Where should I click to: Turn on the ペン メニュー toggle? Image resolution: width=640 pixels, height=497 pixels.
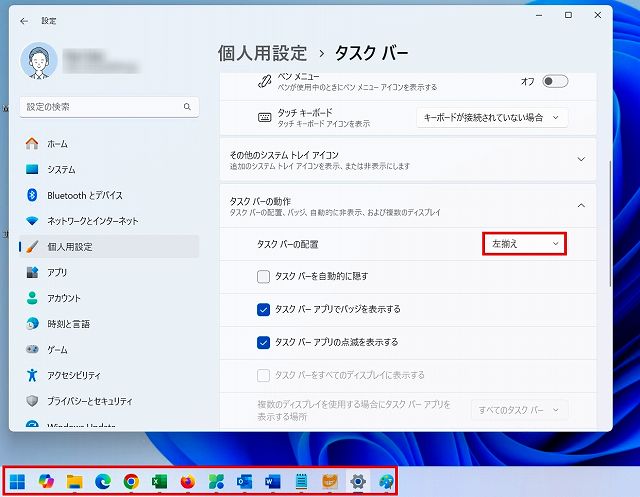pos(555,81)
